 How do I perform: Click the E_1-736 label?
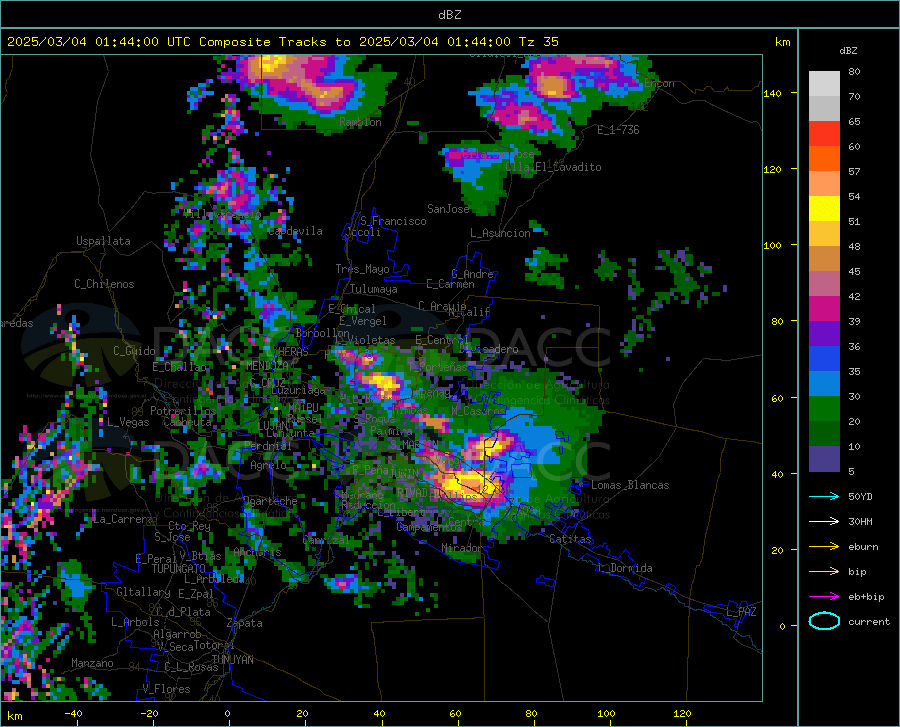[x=618, y=130]
